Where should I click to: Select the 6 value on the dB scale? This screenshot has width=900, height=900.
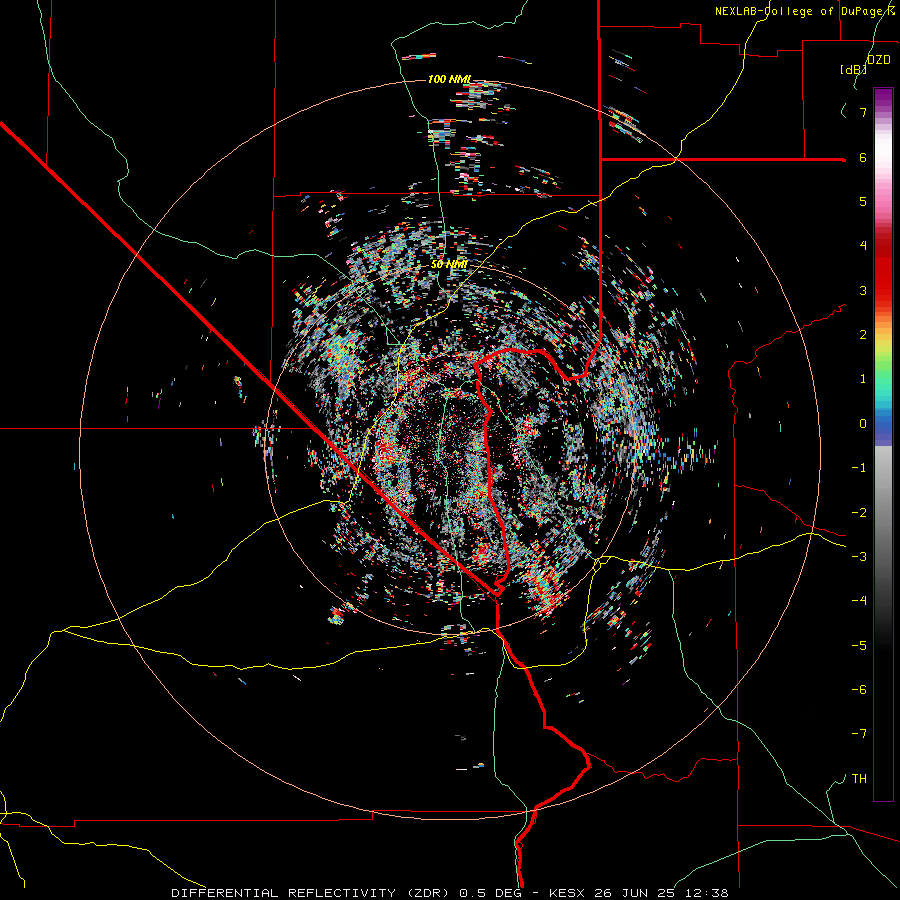pyautogui.click(x=863, y=157)
